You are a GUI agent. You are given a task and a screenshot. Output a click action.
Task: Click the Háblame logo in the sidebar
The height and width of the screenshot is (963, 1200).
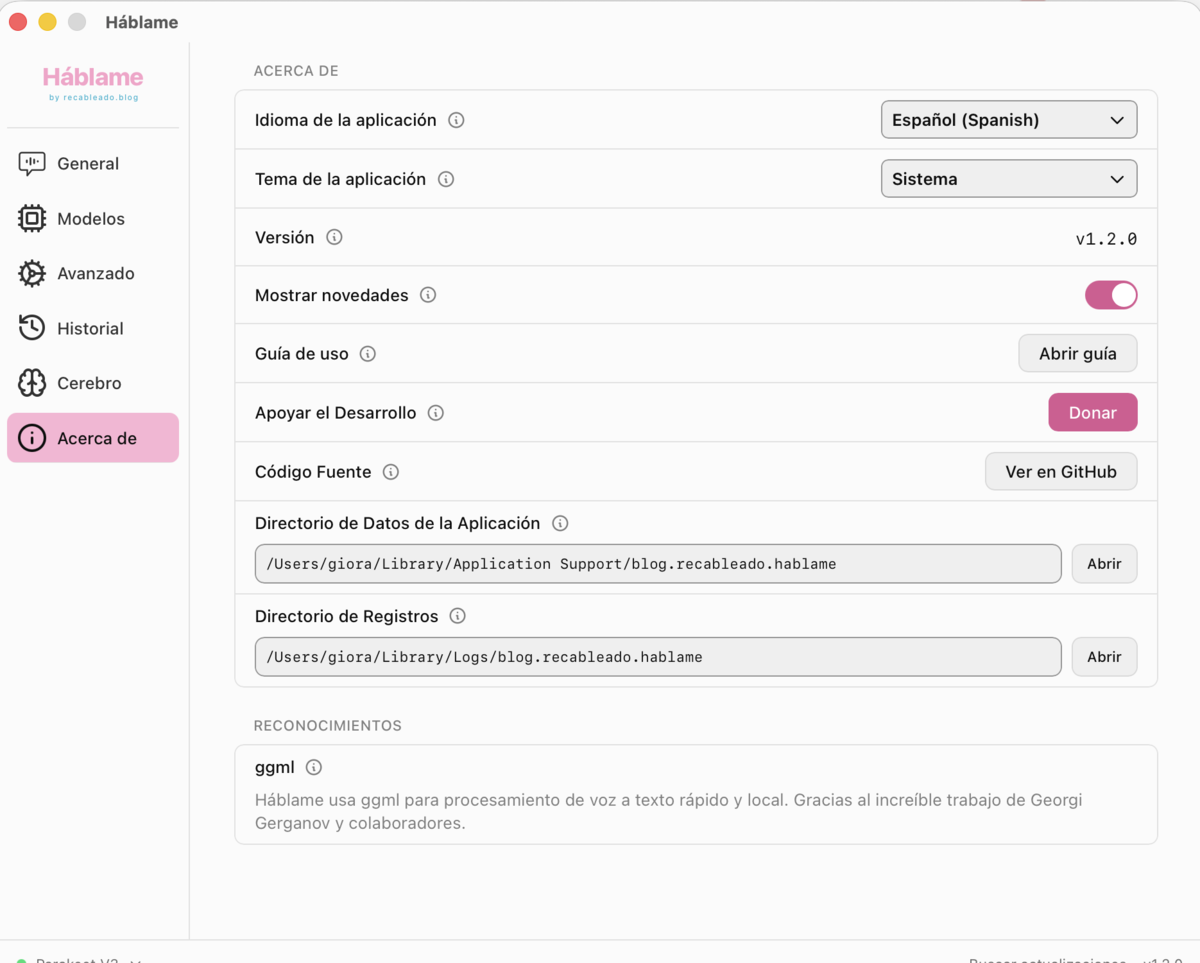click(93, 82)
